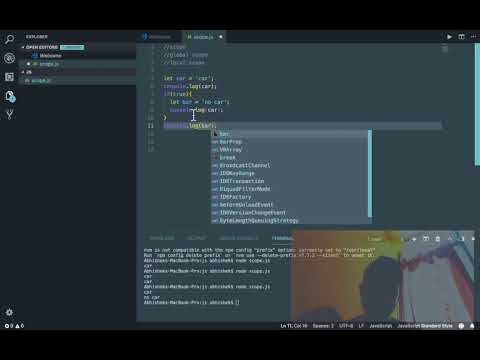The image size is (480, 360).
Task: Select the TERMINAL panel tab
Action: [x=282, y=238]
